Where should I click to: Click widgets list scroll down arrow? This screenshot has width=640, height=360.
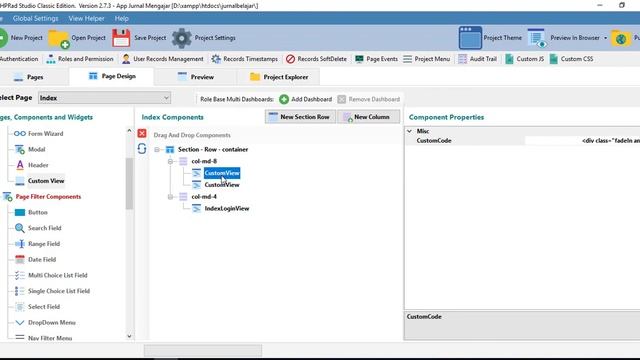pos(129,336)
